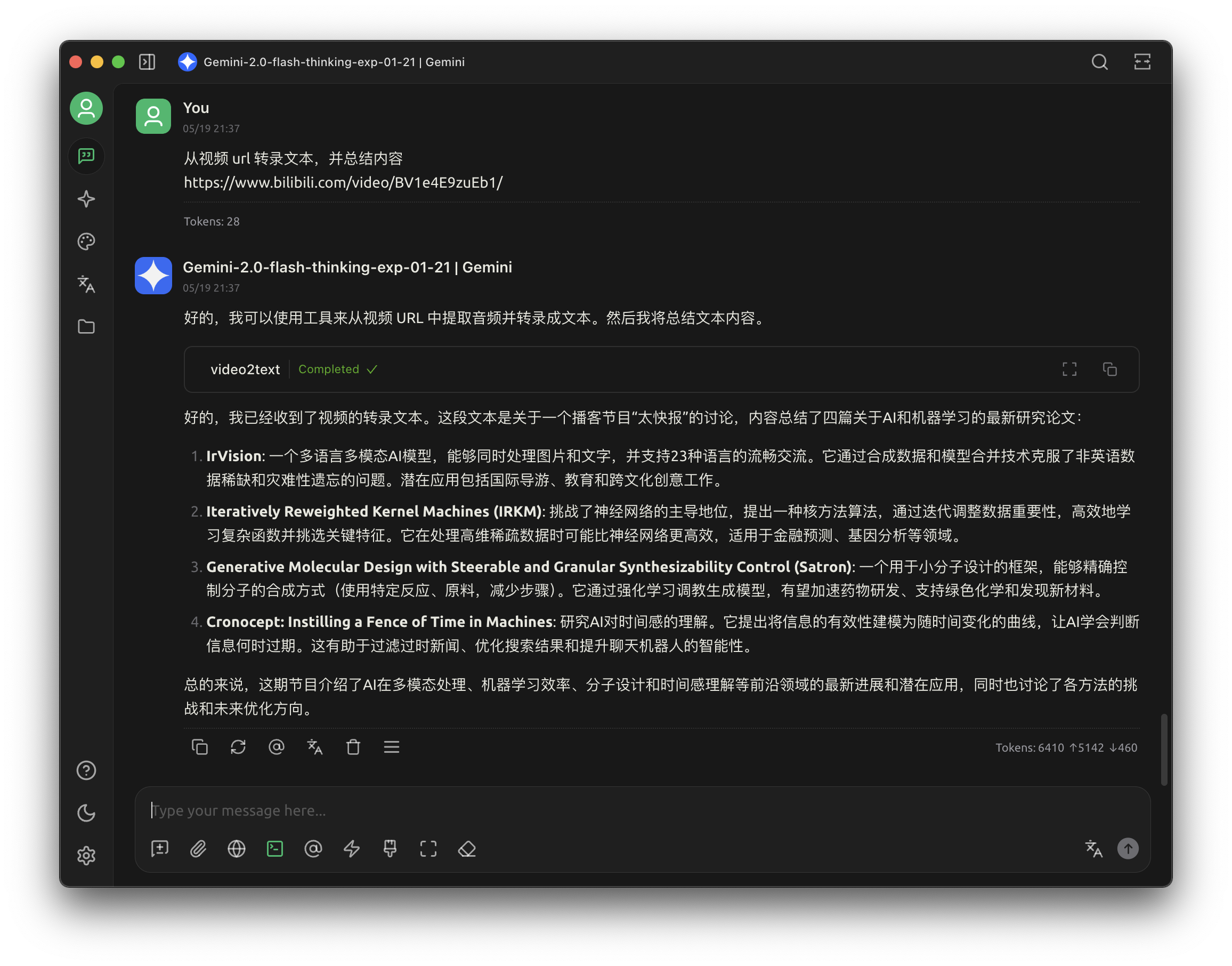This screenshot has height=966, width=1232.
Task: Translate the Gemini response message
Action: pyautogui.click(x=314, y=747)
